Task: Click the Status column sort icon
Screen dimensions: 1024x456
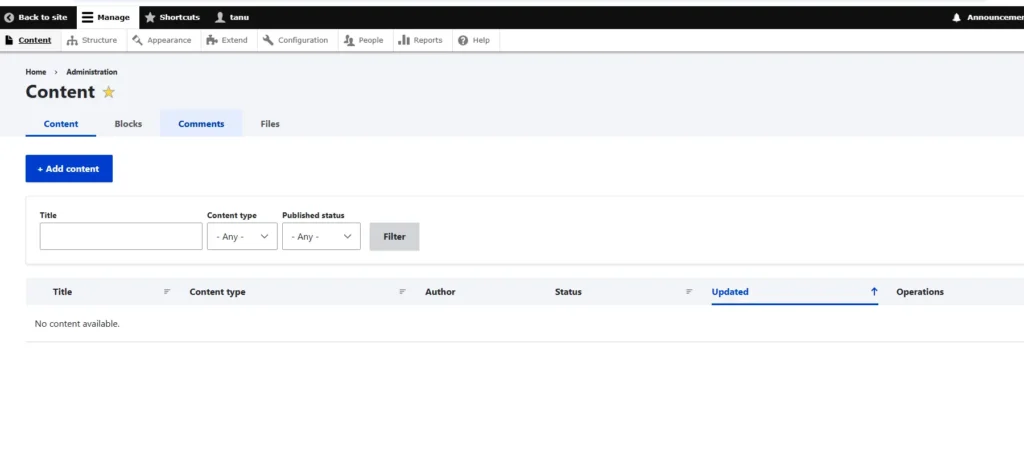Action: pos(689,291)
